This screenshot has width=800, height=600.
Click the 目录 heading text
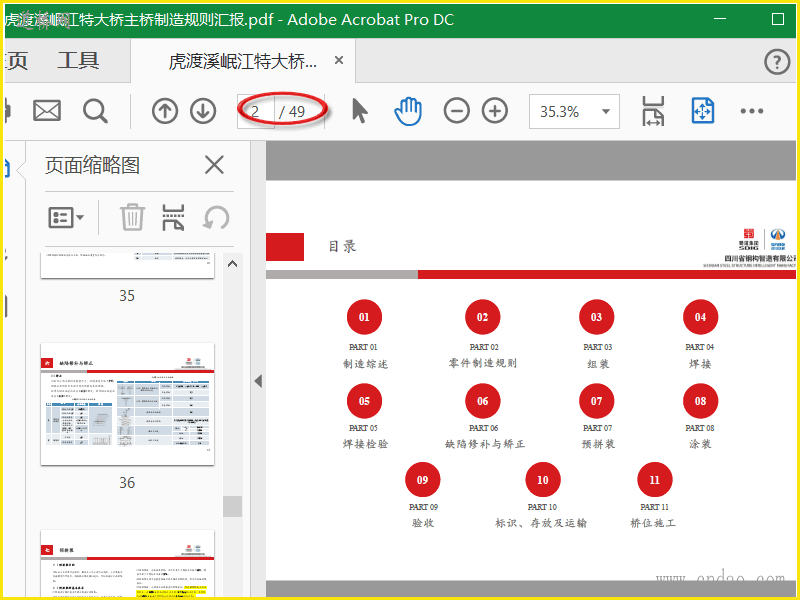point(342,246)
